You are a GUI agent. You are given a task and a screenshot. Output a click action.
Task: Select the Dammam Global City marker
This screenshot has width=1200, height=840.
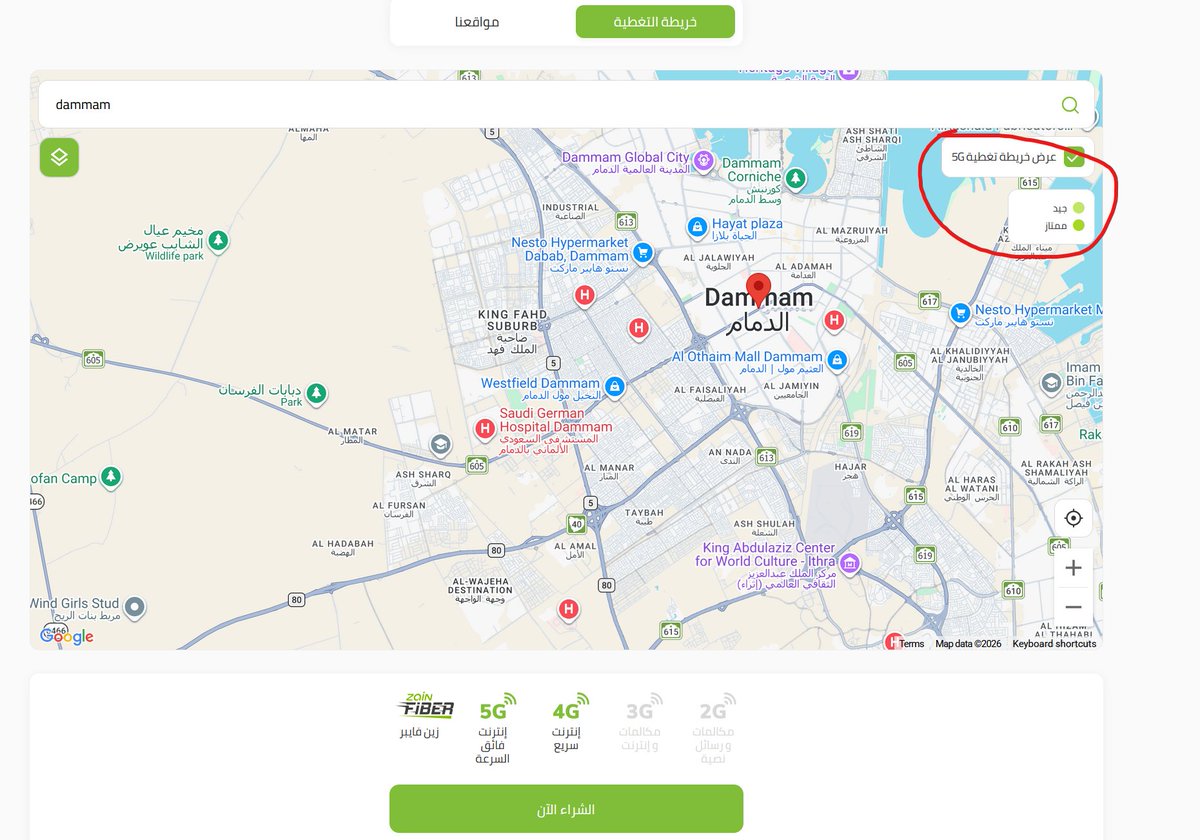703,159
